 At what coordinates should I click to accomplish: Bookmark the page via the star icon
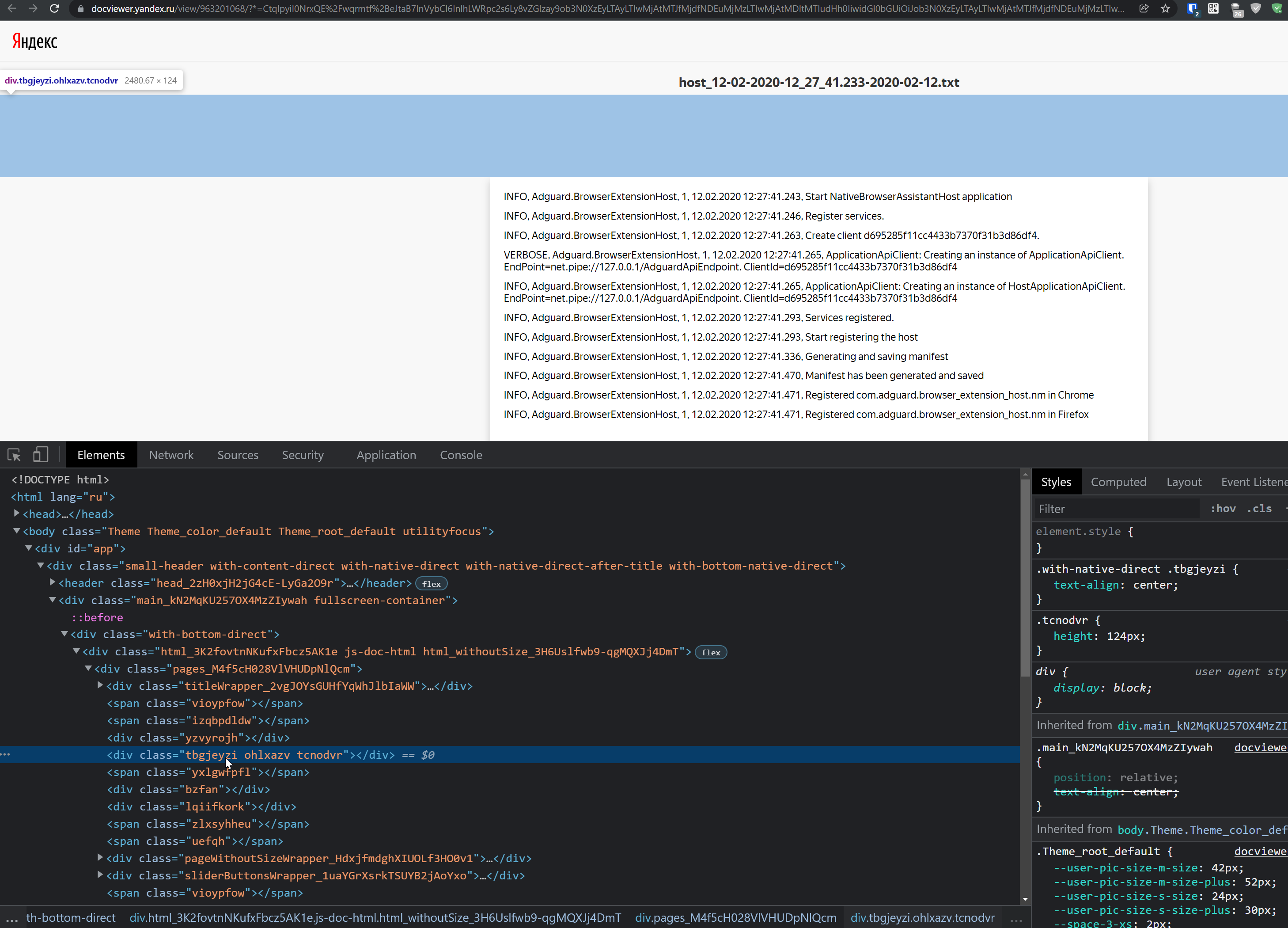[x=1166, y=9]
